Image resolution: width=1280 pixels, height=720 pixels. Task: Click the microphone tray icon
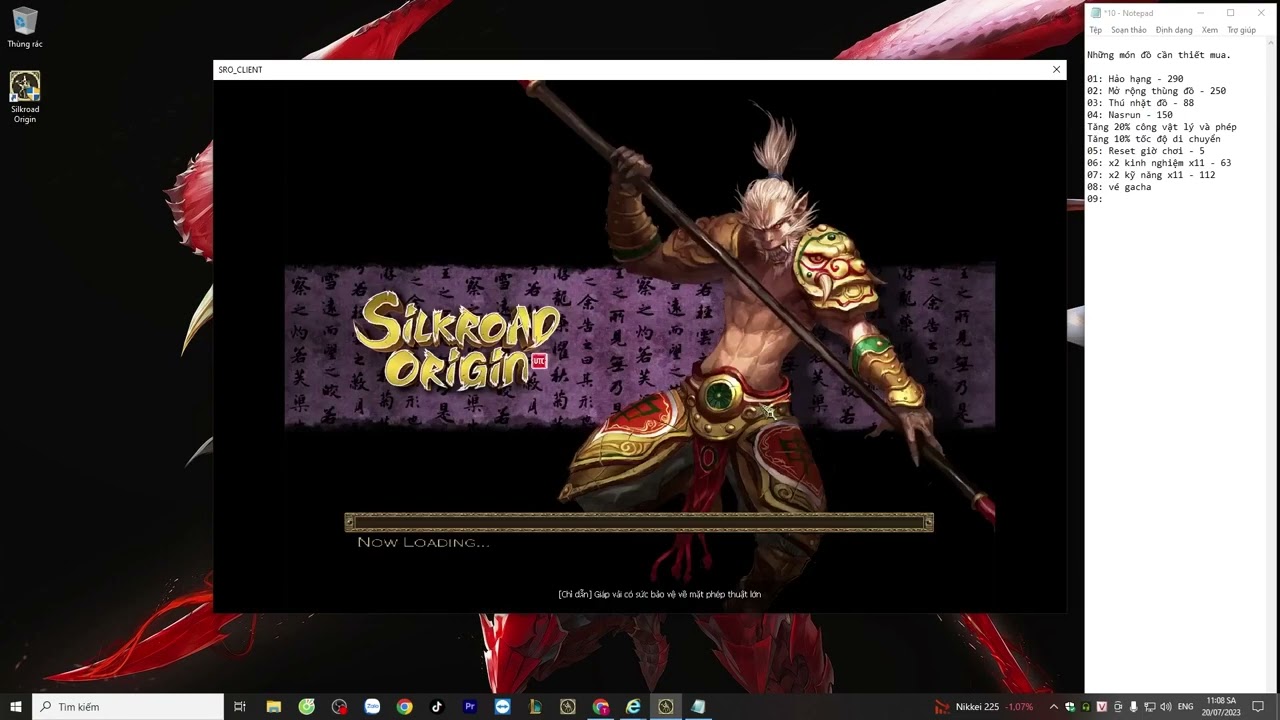pyautogui.click(x=1134, y=707)
